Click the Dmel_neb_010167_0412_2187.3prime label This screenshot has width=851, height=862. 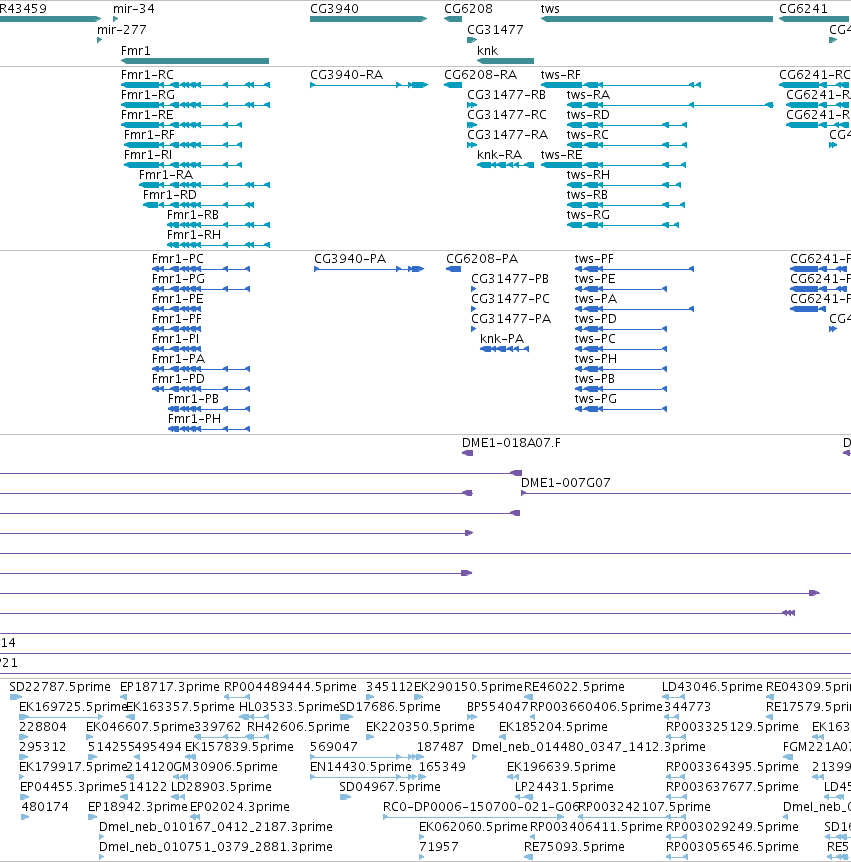tap(215, 827)
